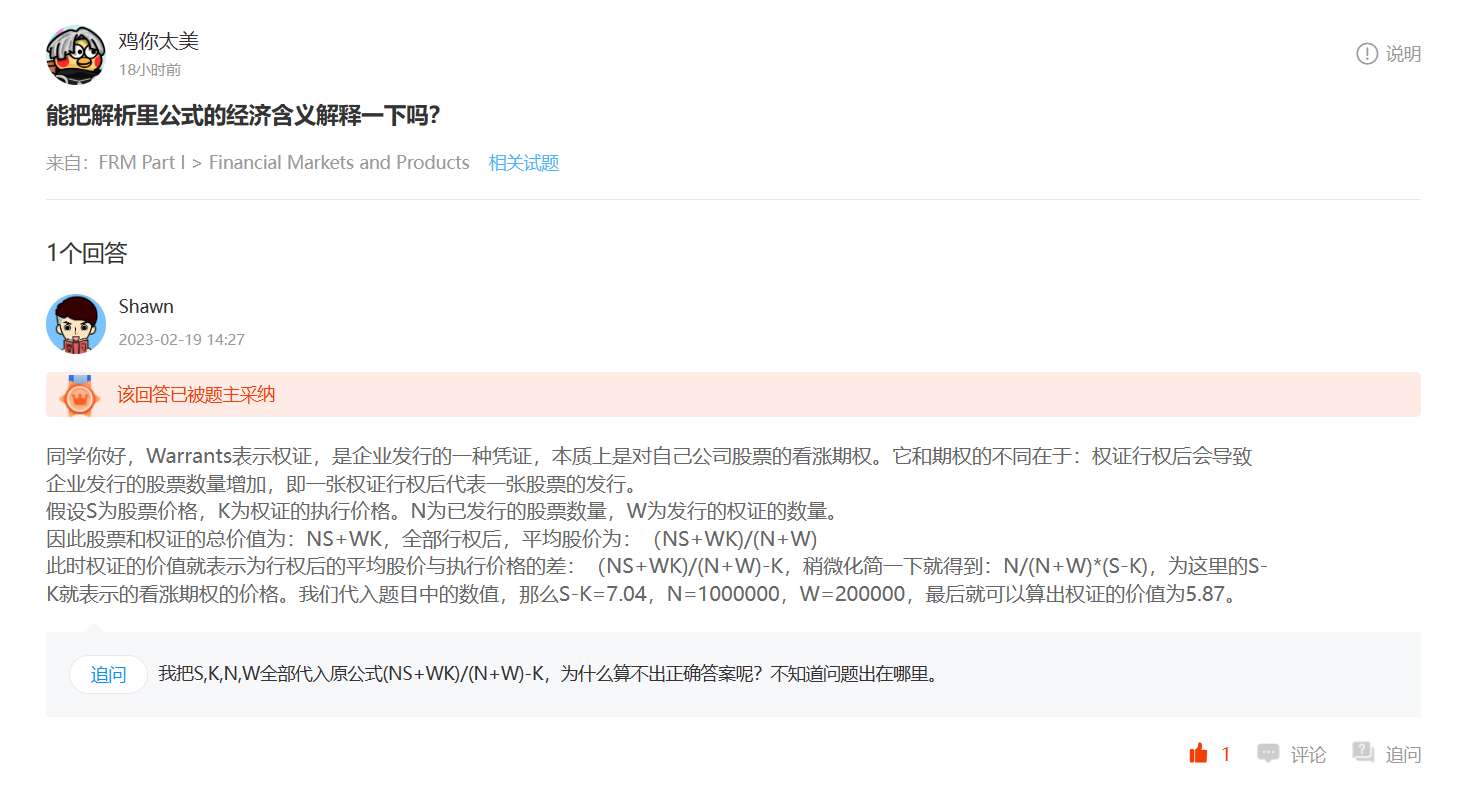Image resolution: width=1459 pixels, height=804 pixels.
Task: Open answerer Shawn's name
Action: [146, 307]
